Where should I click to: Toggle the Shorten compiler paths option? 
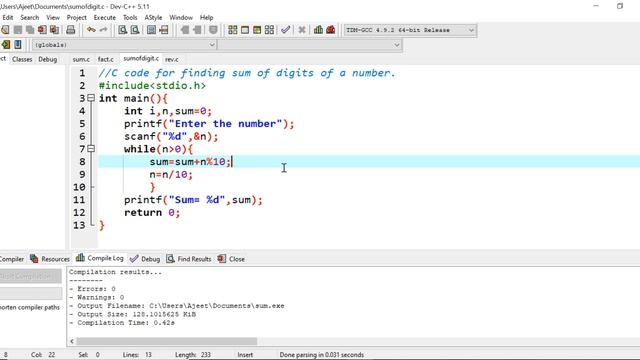[30, 307]
